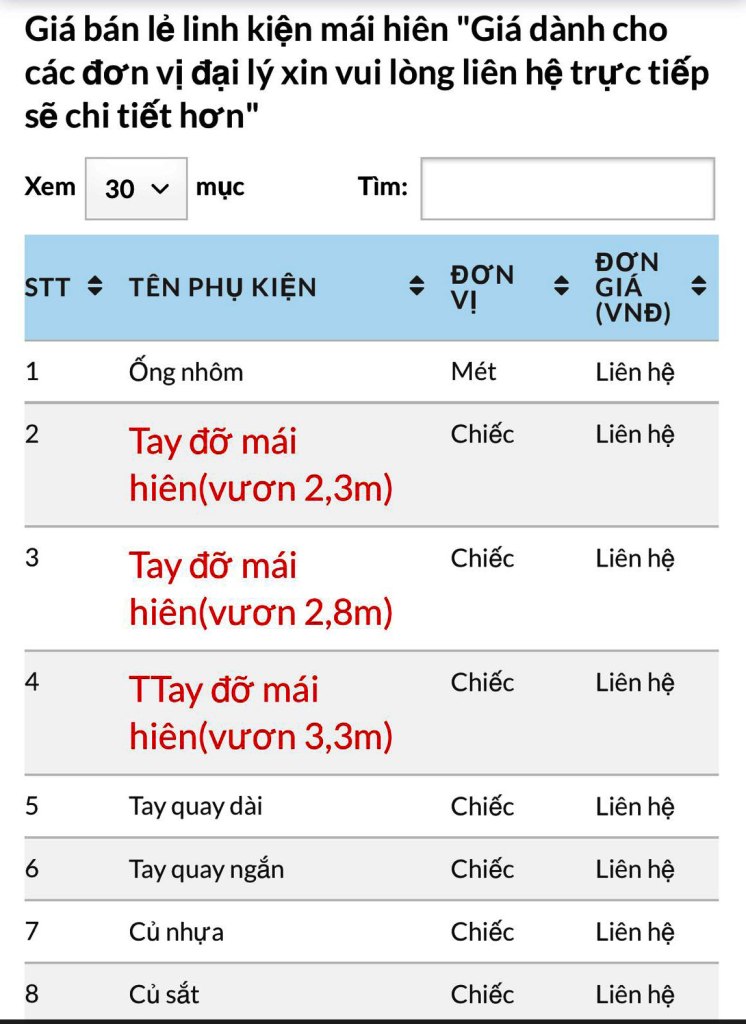746x1024 pixels.
Task: Click Liên hệ price for Ống nhôm
Action: (637, 371)
